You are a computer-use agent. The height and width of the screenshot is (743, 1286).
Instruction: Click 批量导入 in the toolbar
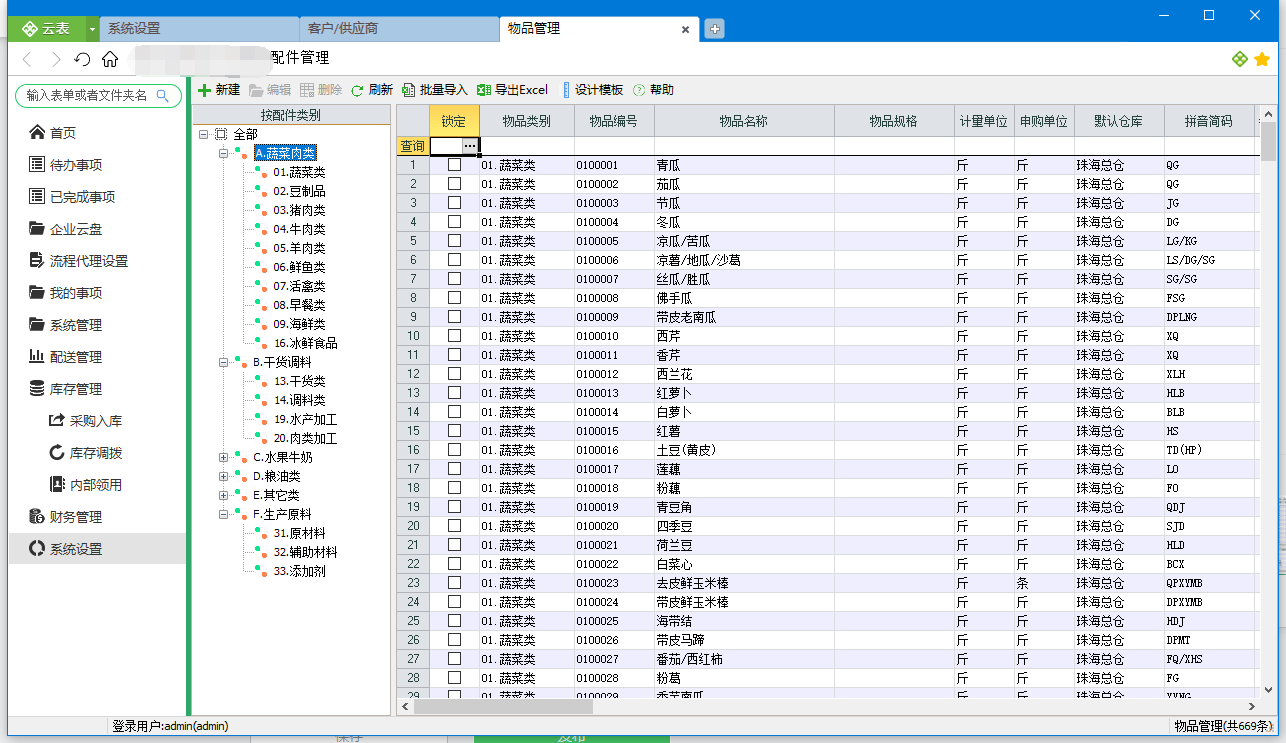(x=434, y=90)
